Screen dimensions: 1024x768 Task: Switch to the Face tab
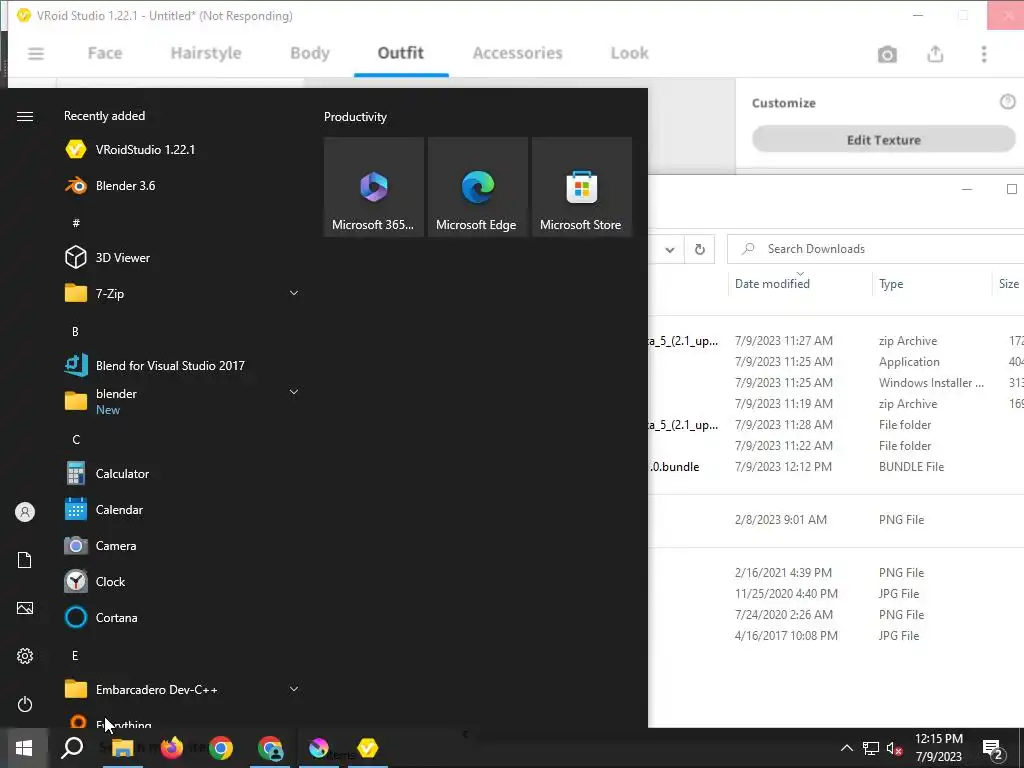tap(105, 53)
